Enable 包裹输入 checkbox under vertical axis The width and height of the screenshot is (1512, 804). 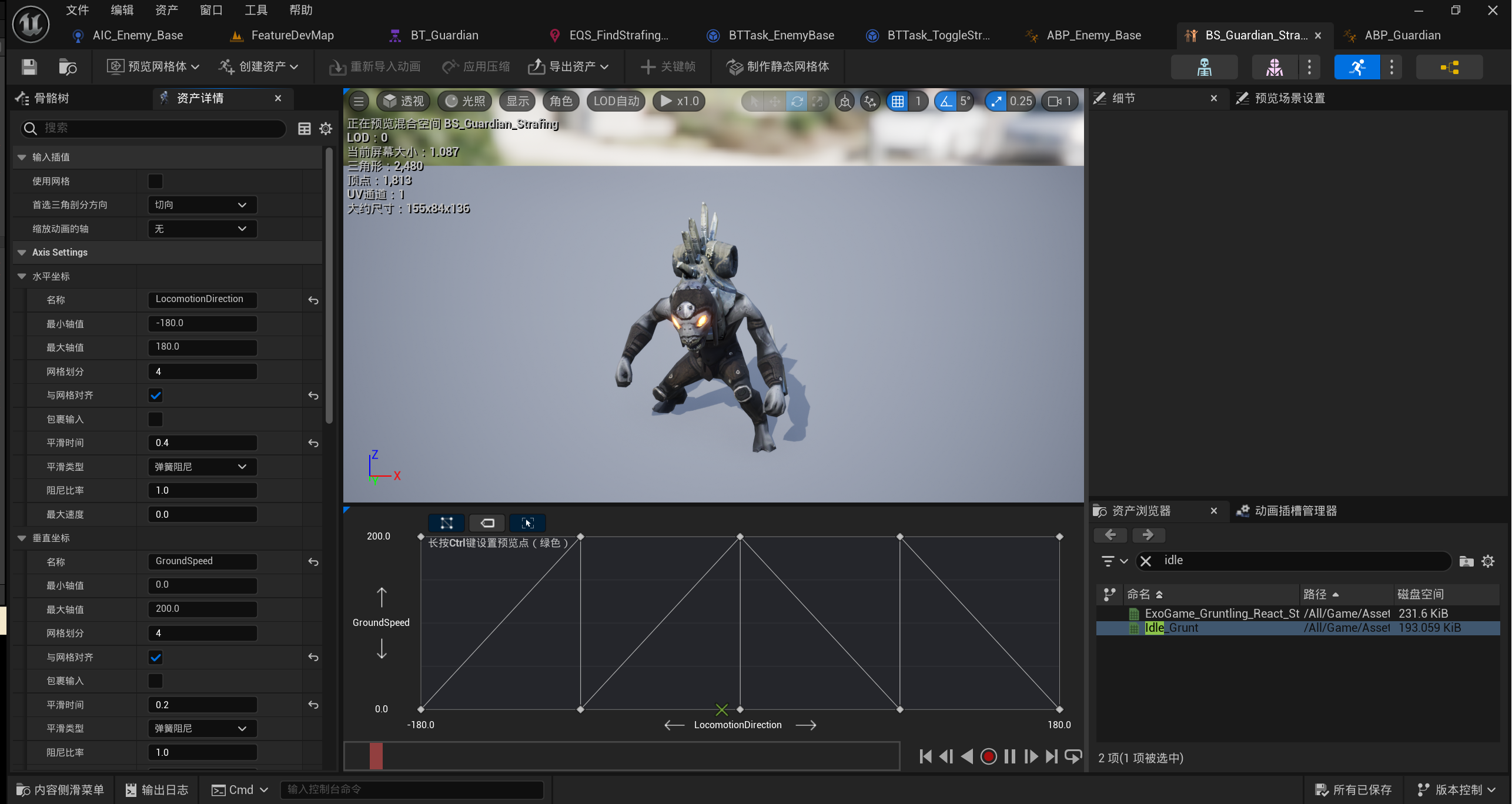tap(155, 681)
